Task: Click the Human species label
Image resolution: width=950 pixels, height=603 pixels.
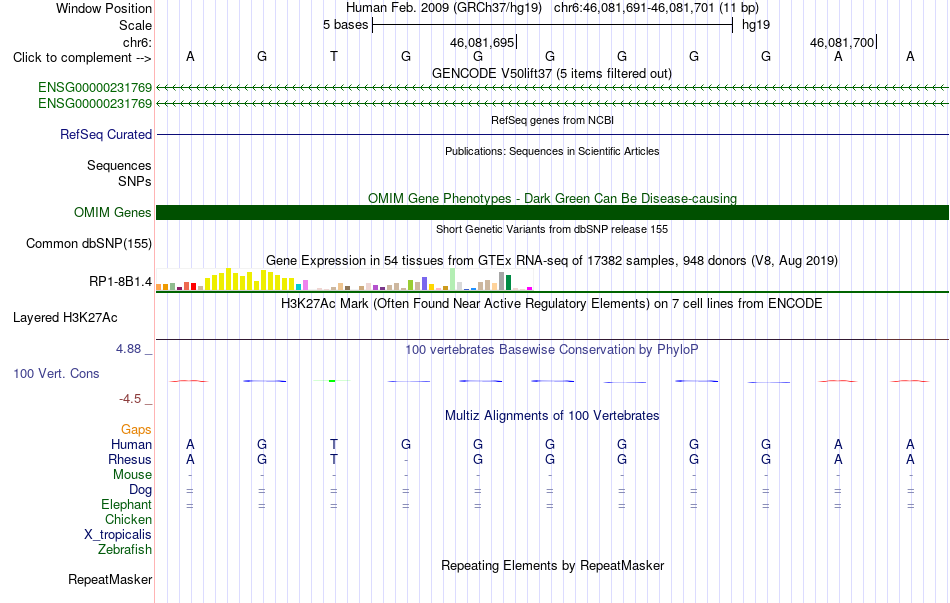Action: (x=131, y=444)
